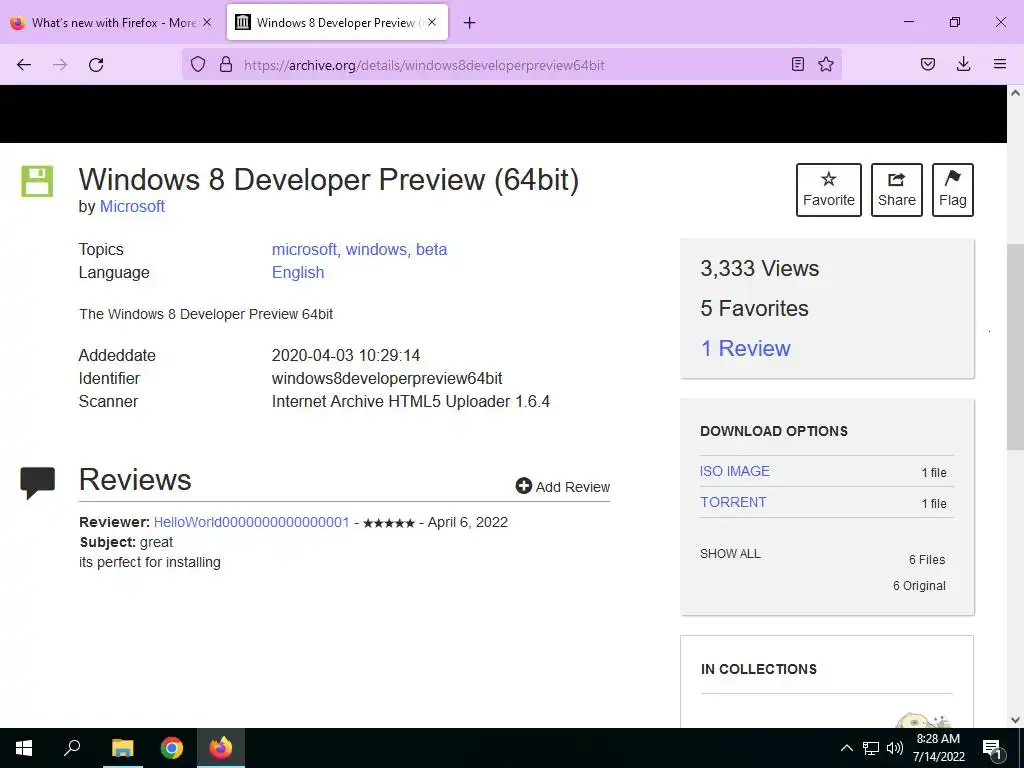The width and height of the screenshot is (1024, 768).
Task: Jump to the '1 Review' link
Action: point(745,348)
